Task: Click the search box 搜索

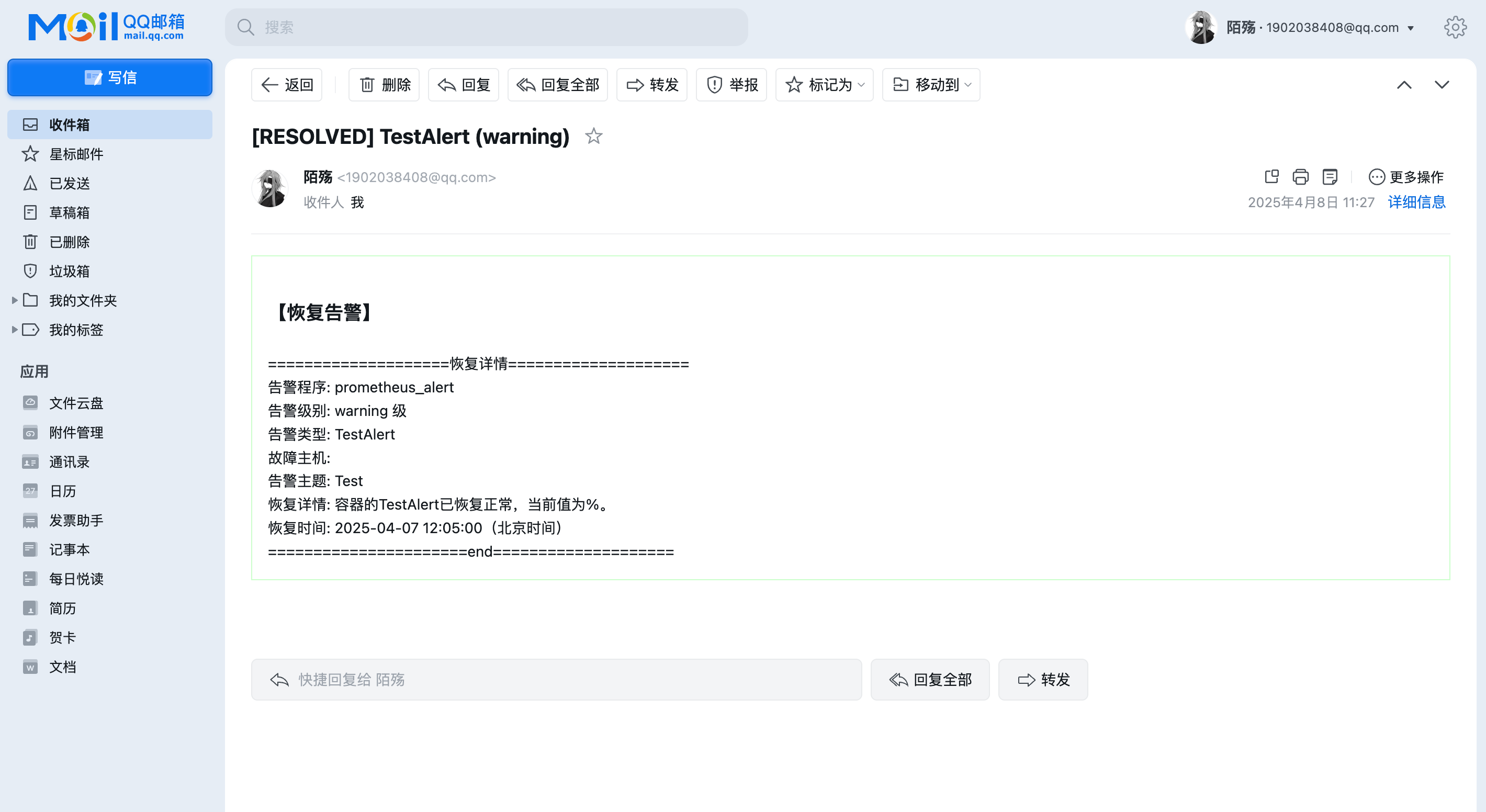Action: tap(486, 27)
